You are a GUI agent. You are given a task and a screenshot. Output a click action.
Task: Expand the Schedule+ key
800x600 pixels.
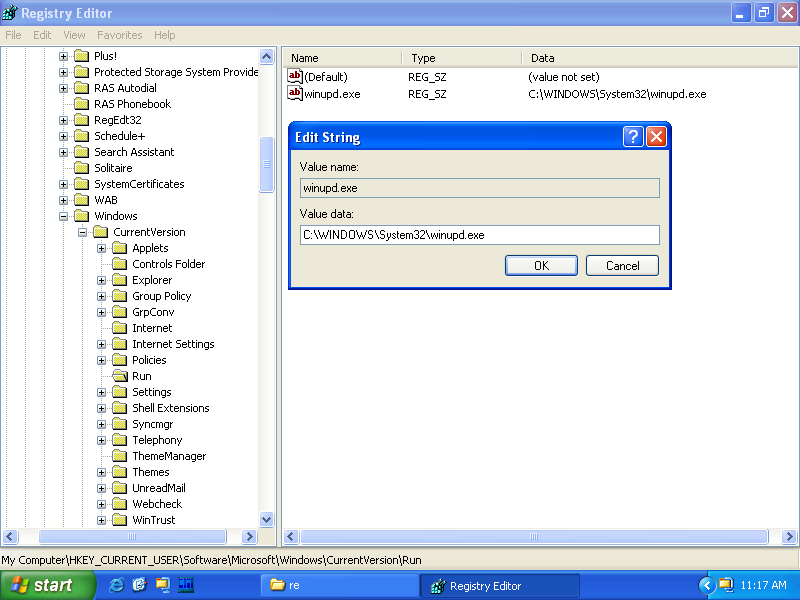(x=63, y=136)
